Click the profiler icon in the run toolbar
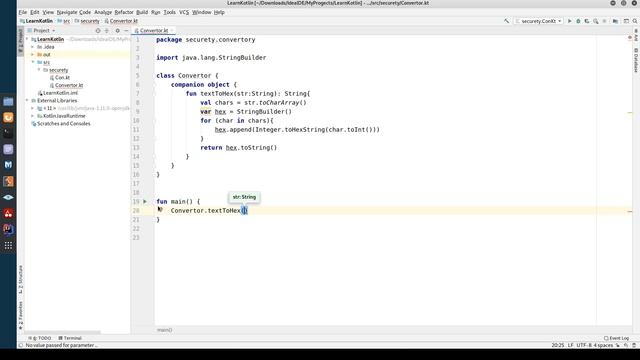 click(x=596, y=21)
